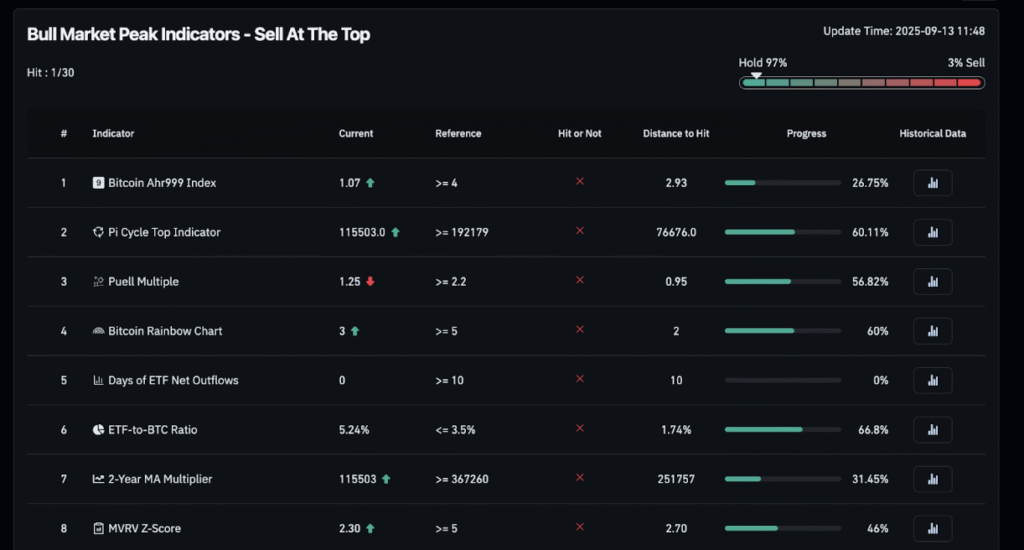The width and height of the screenshot is (1024, 550).
Task: Open Days of ETF Net Outflows history chart
Action: pos(933,380)
